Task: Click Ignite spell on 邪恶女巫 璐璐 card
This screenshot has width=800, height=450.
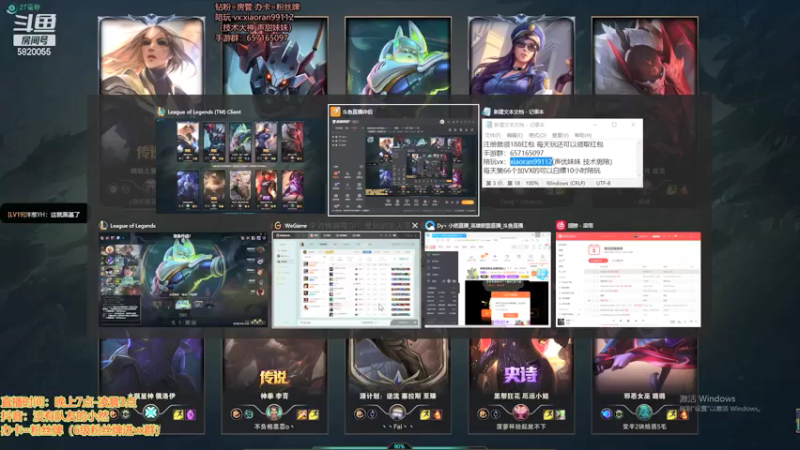Action: point(684,414)
